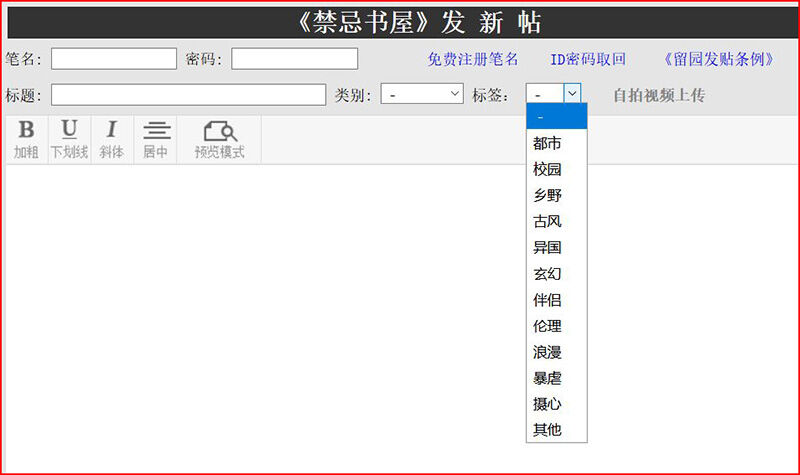This screenshot has width=800, height=475.
Task: Click the 自拍视频上传 upload link
Action: [658, 96]
